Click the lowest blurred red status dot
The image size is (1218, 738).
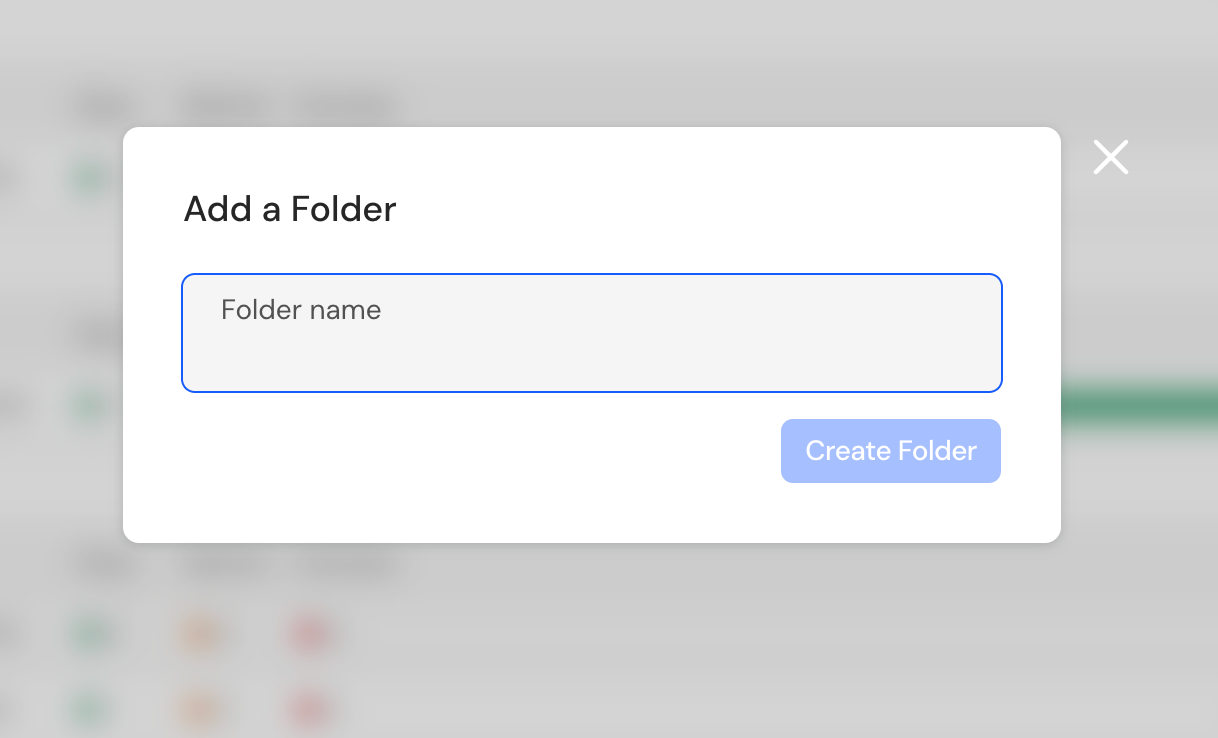coord(310,710)
